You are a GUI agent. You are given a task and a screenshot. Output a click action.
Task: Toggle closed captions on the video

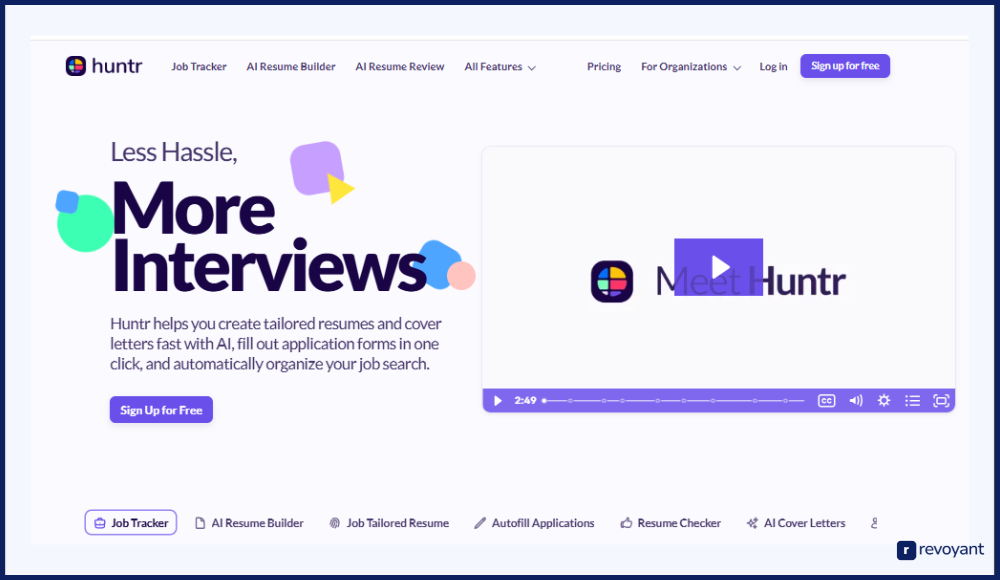(x=827, y=401)
